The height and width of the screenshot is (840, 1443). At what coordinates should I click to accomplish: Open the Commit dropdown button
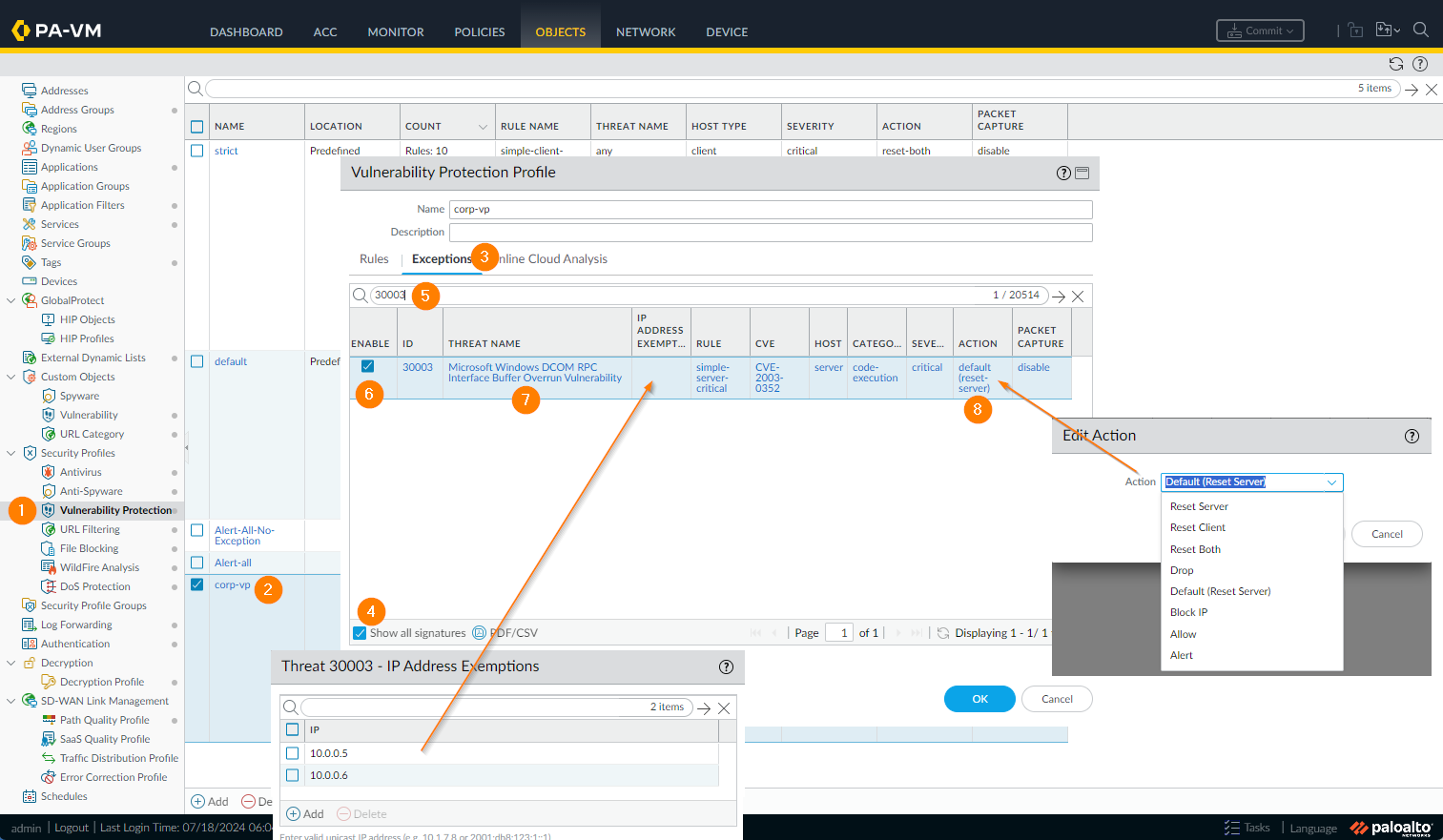[x=1260, y=31]
